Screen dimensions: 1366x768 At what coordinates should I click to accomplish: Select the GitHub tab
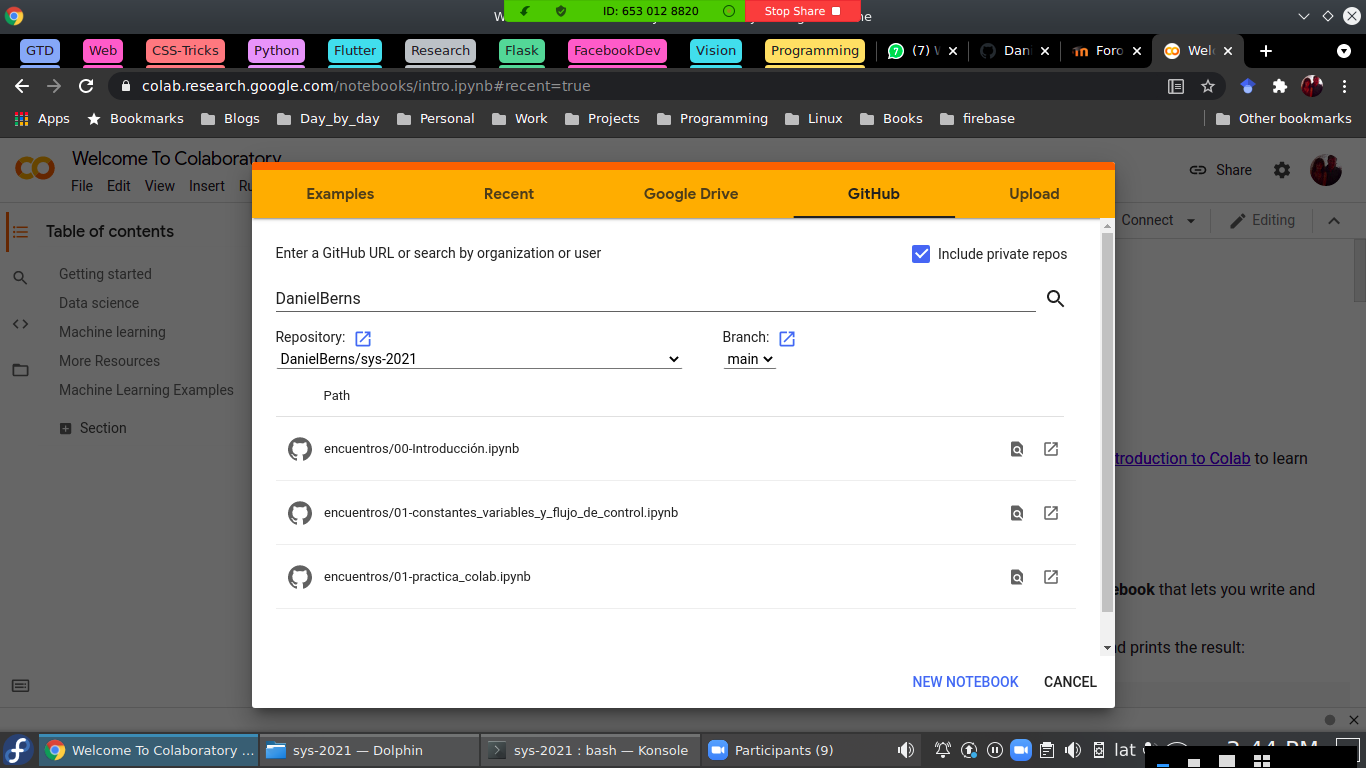[874, 194]
